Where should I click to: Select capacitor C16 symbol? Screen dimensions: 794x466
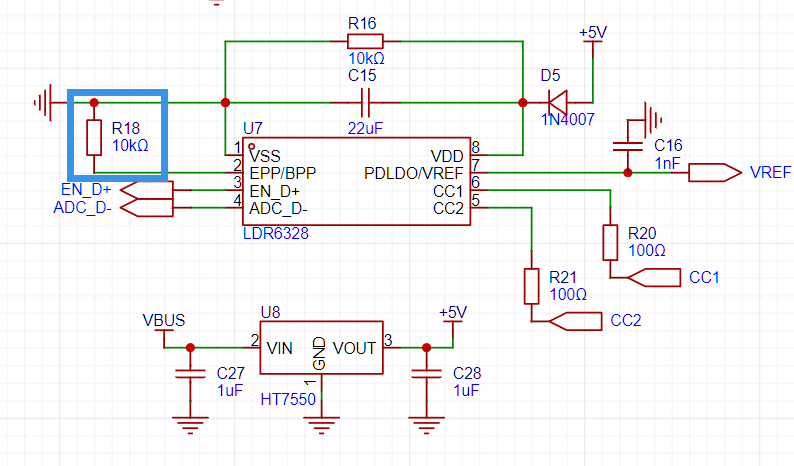tap(627, 146)
